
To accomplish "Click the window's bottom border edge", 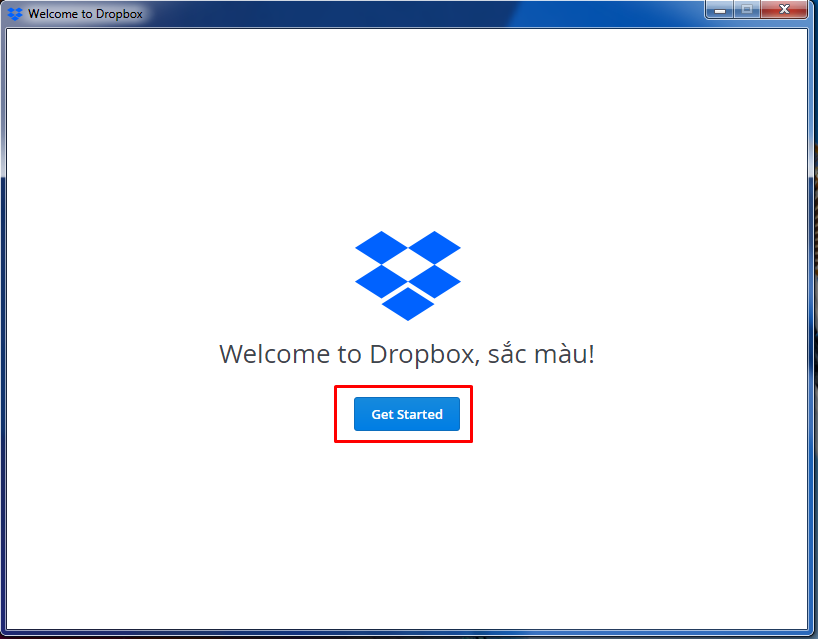I will [x=408, y=634].
